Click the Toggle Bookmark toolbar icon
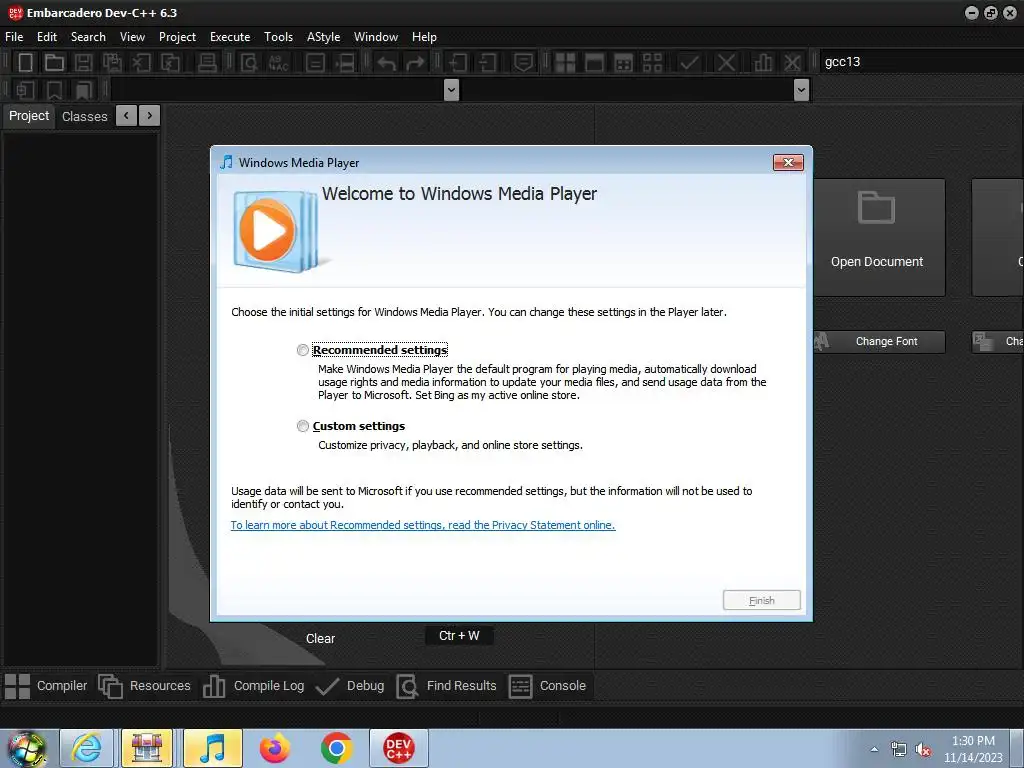Screen dimensions: 1024x768 coord(54,89)
